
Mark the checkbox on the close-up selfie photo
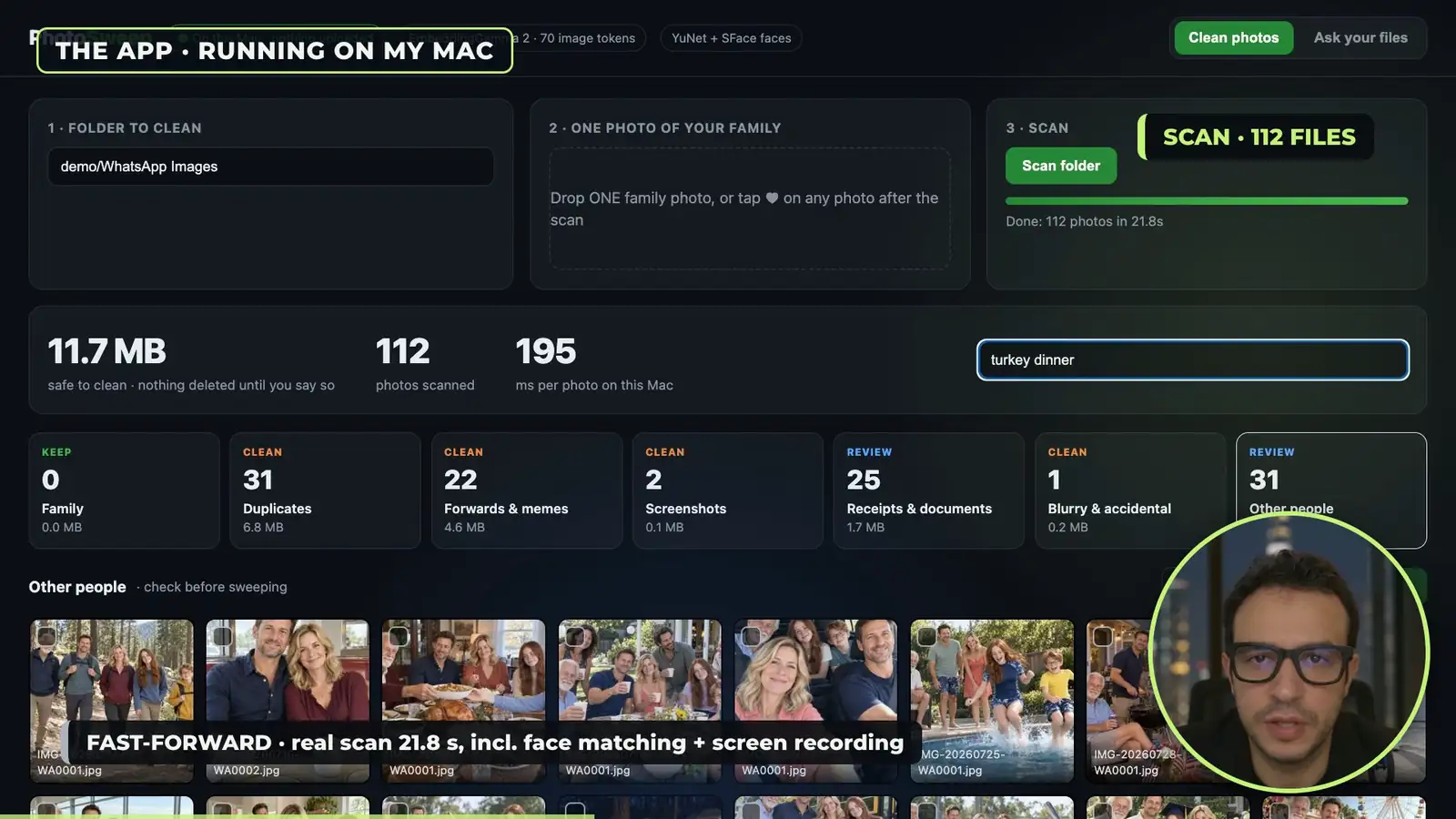click(751, 636)
